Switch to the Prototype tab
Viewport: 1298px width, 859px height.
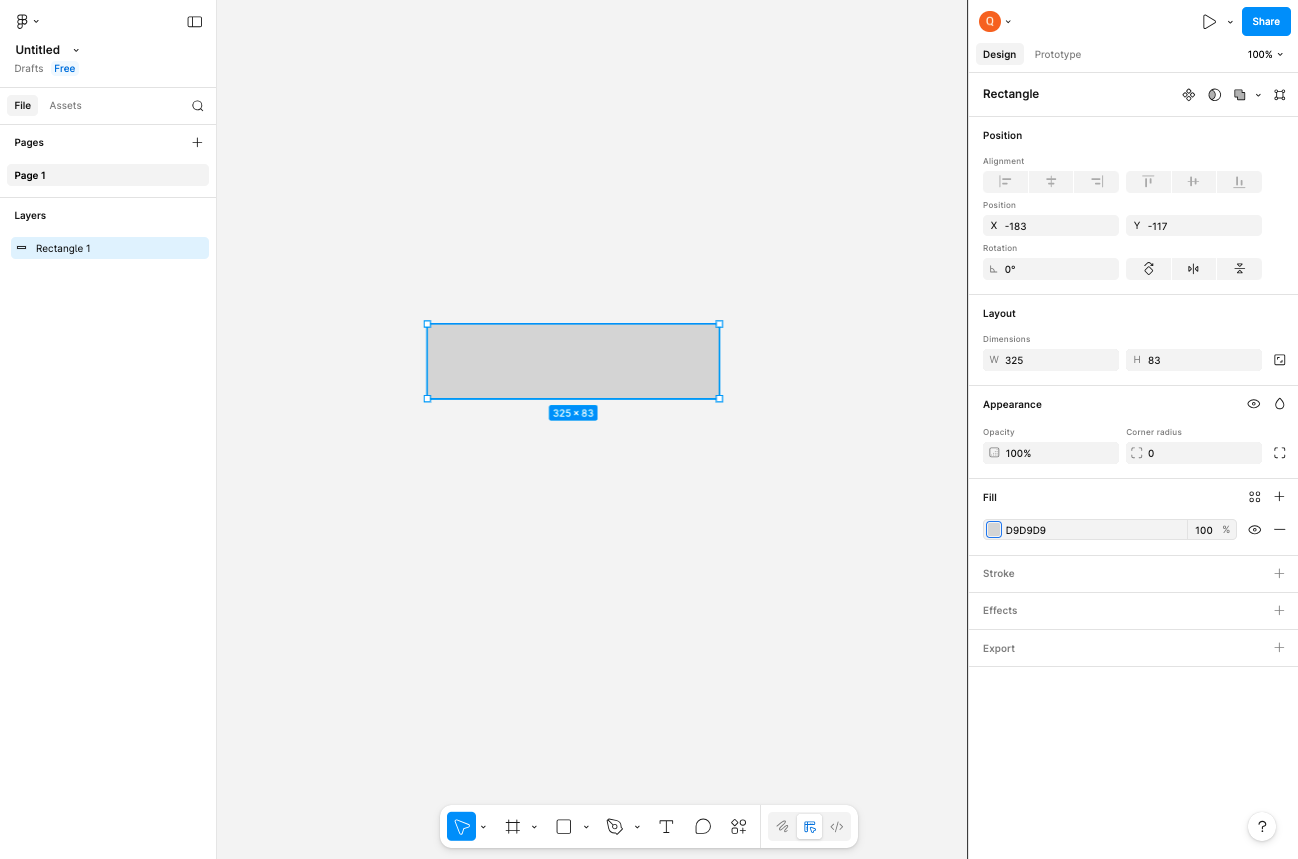(x=1058, y=55)
